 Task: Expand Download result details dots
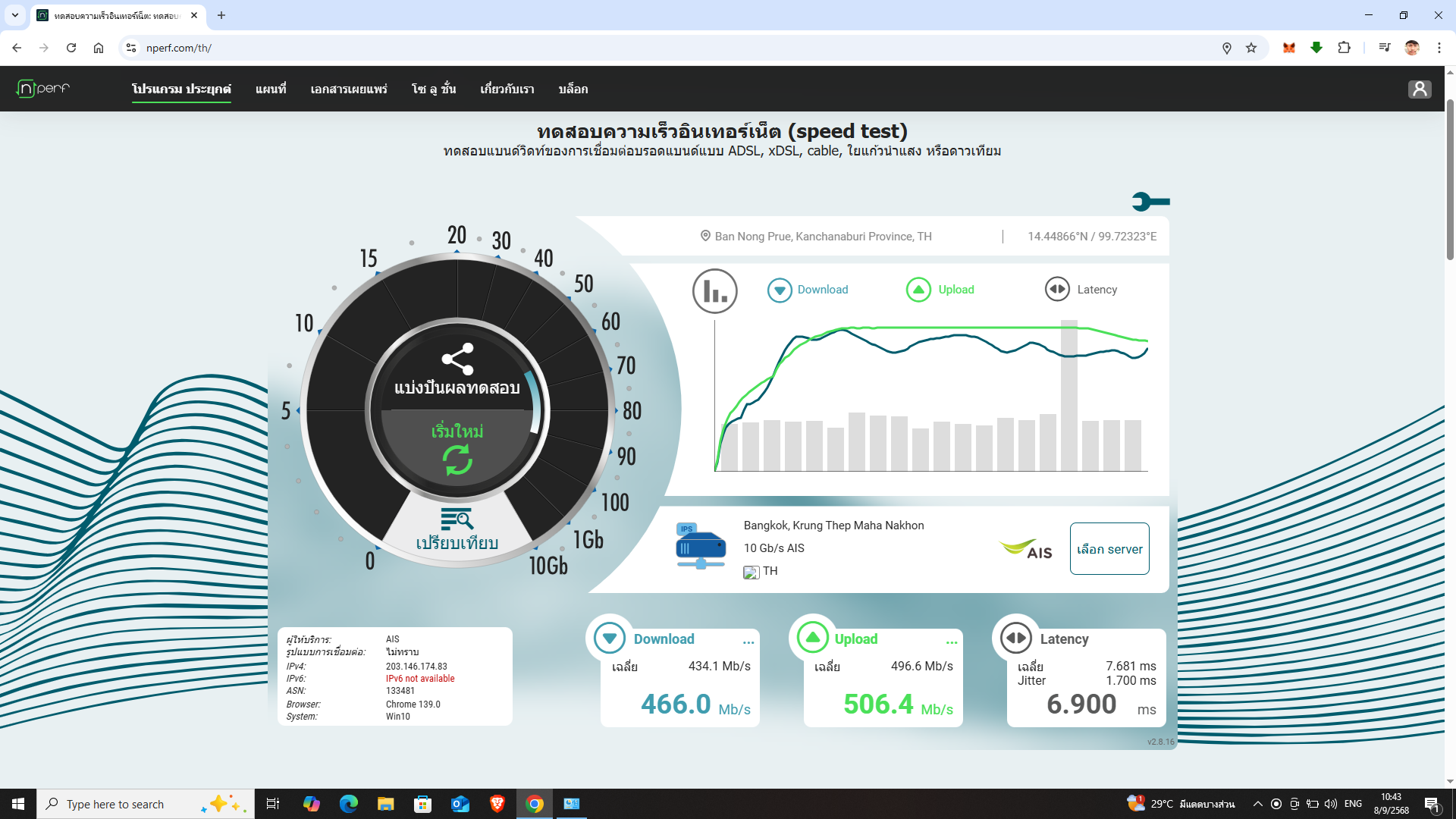coord(748,642)
